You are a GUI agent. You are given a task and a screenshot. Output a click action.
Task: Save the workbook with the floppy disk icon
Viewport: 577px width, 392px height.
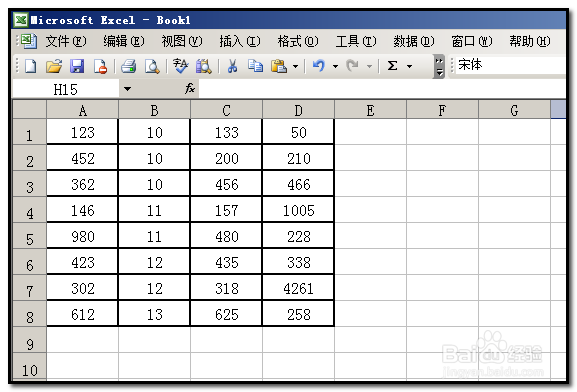click(77, 67)
